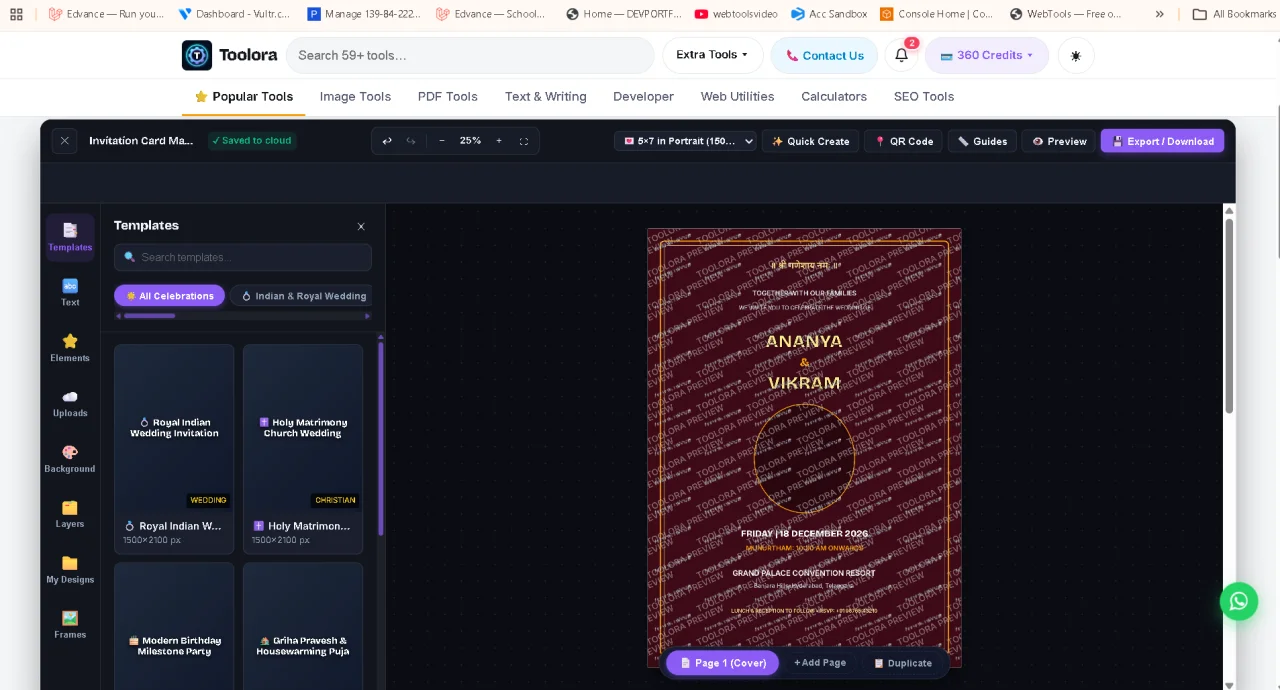Open the All Bookmarks folder

click(1235, 14)
